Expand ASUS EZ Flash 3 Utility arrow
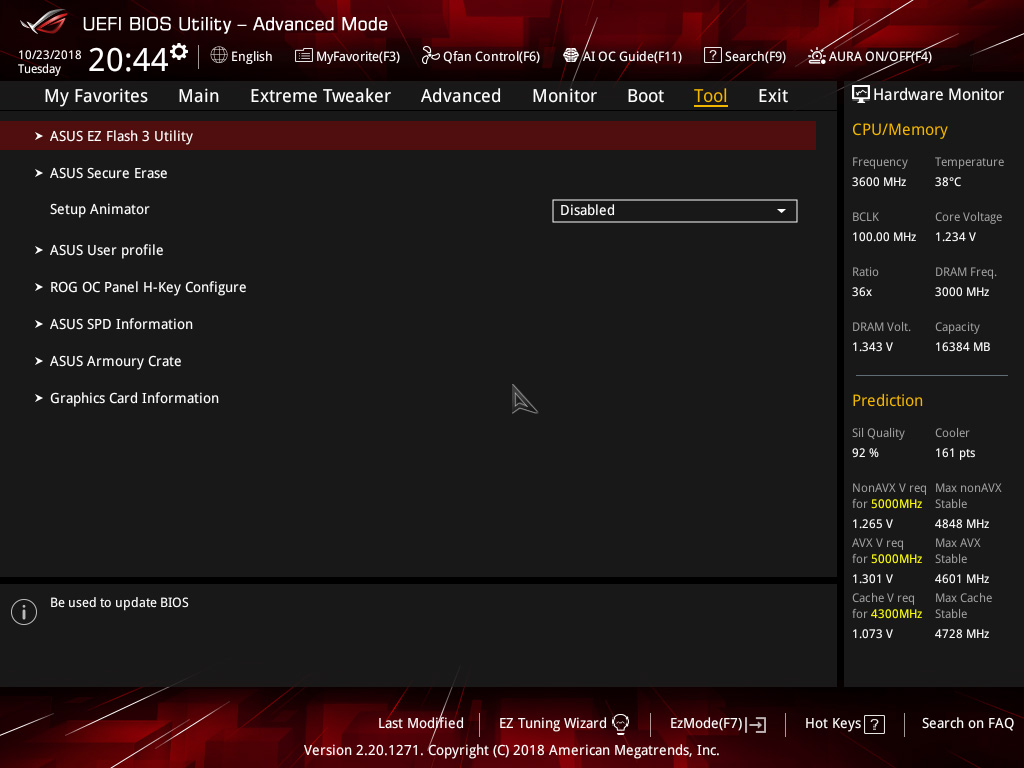 39,136
